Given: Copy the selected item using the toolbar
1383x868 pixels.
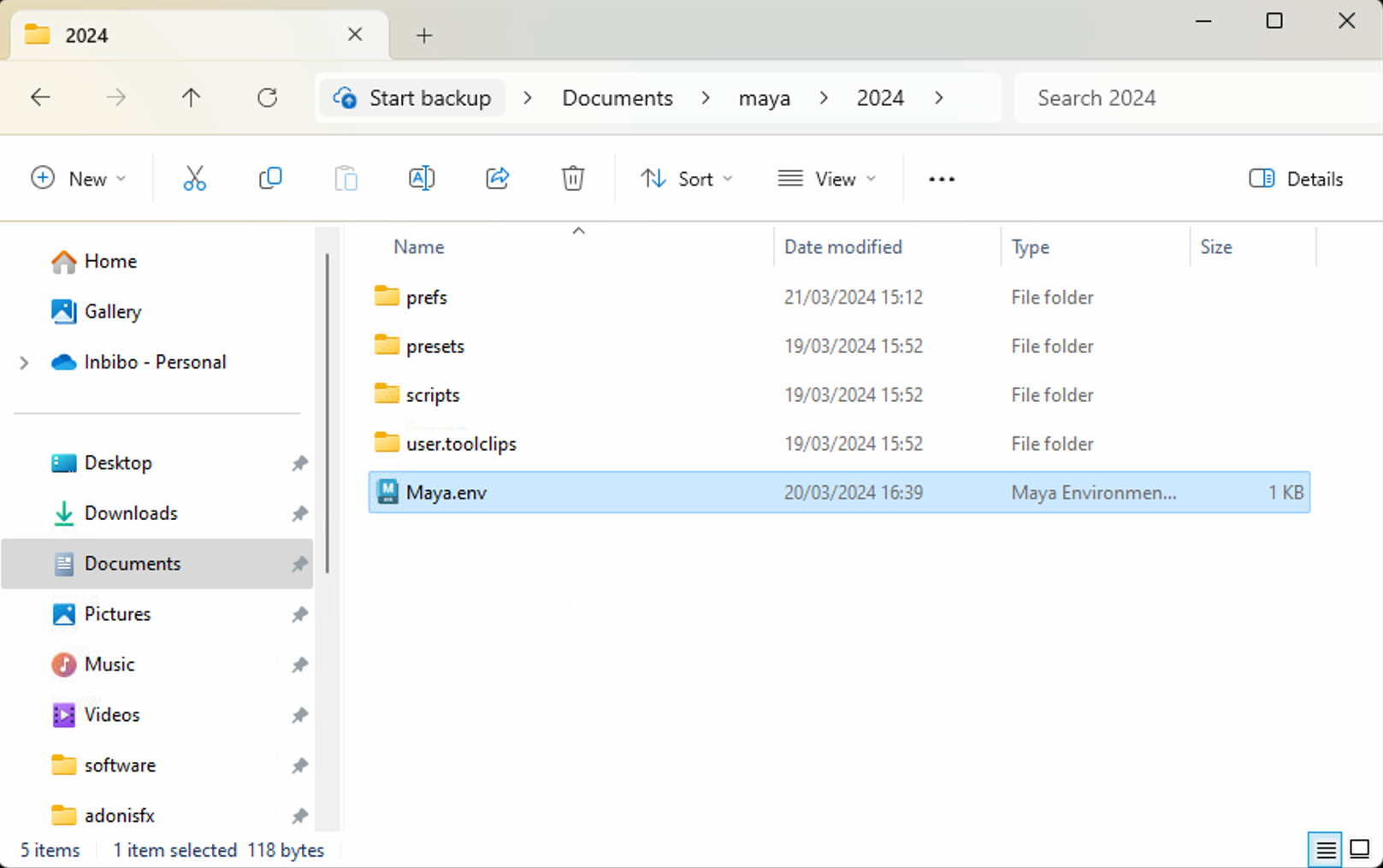Looking at the screenshot, I should [270, 178].
